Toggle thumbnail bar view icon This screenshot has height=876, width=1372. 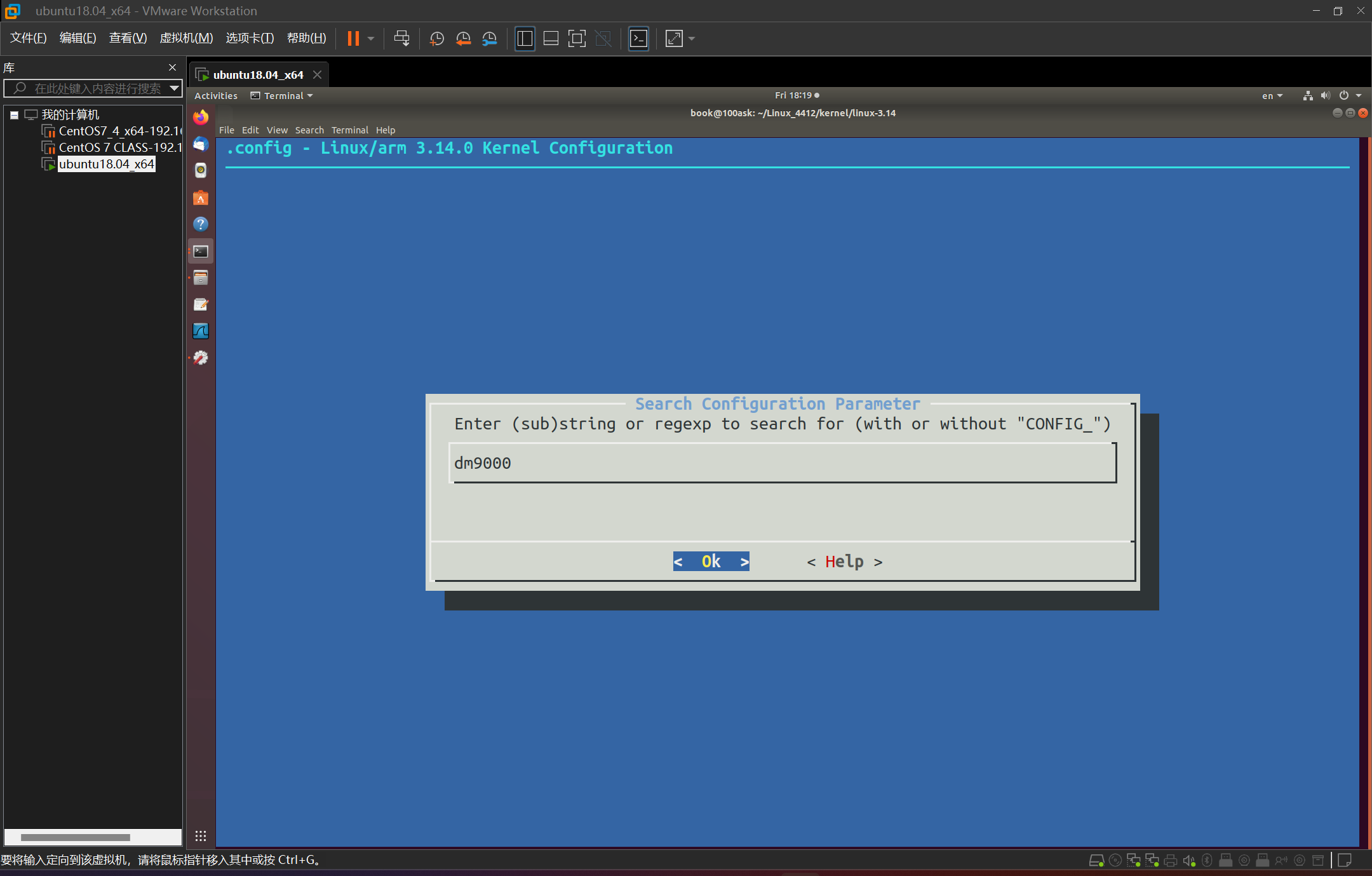(551, 39)
